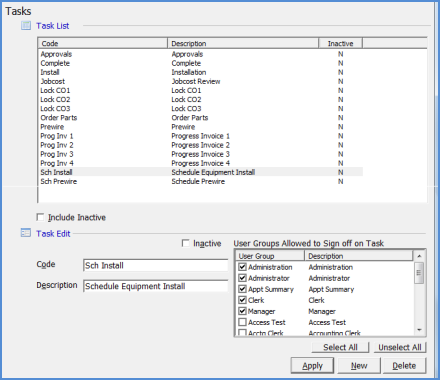Uncheck the Administration user group checkbox
Viewport: 440px width, 380px height.
pos(243,267)
